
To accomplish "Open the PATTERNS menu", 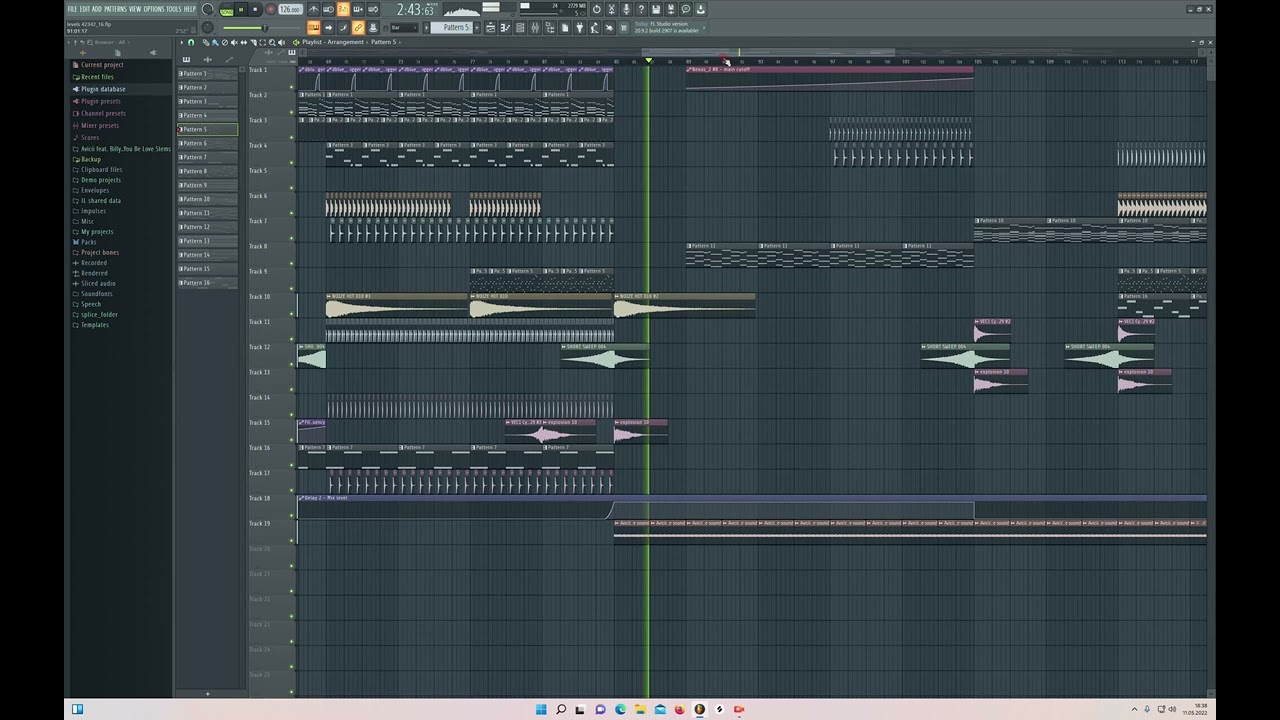I will (x=116, y=9).
